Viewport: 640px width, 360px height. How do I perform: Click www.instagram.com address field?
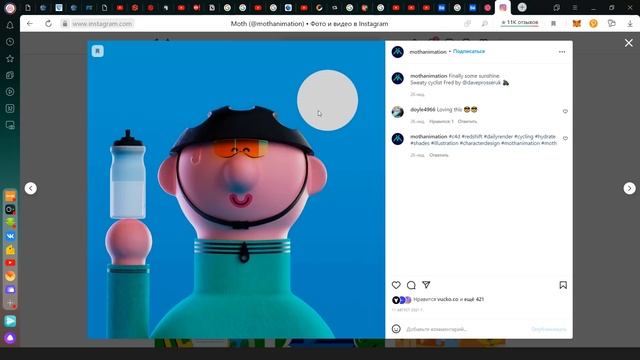102,24
